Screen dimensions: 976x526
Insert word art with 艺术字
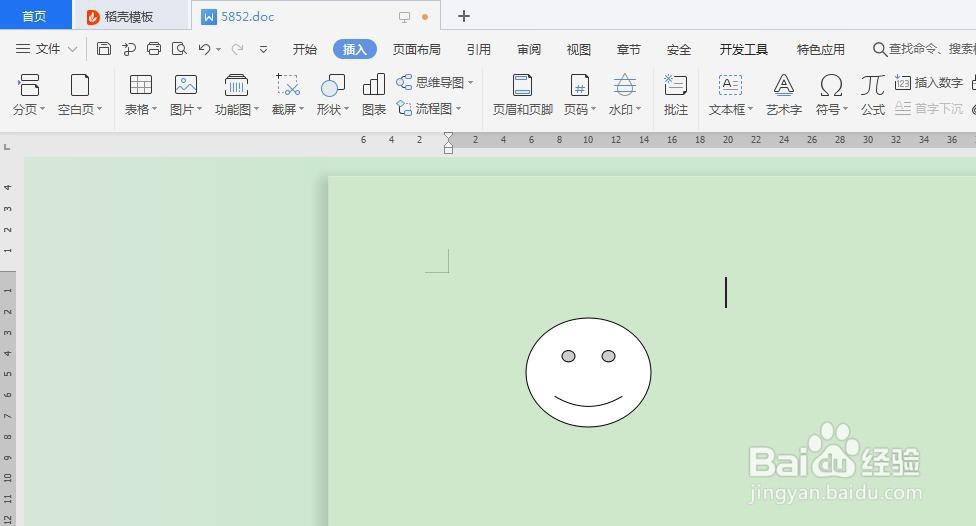pos(784,94)
